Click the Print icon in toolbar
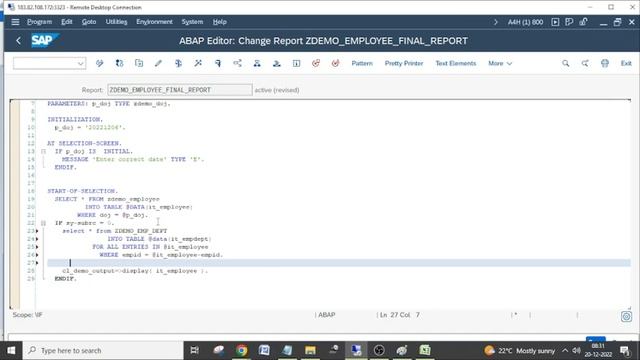The width and height of the screenshot is (640, 360). (x=605, y=63)
